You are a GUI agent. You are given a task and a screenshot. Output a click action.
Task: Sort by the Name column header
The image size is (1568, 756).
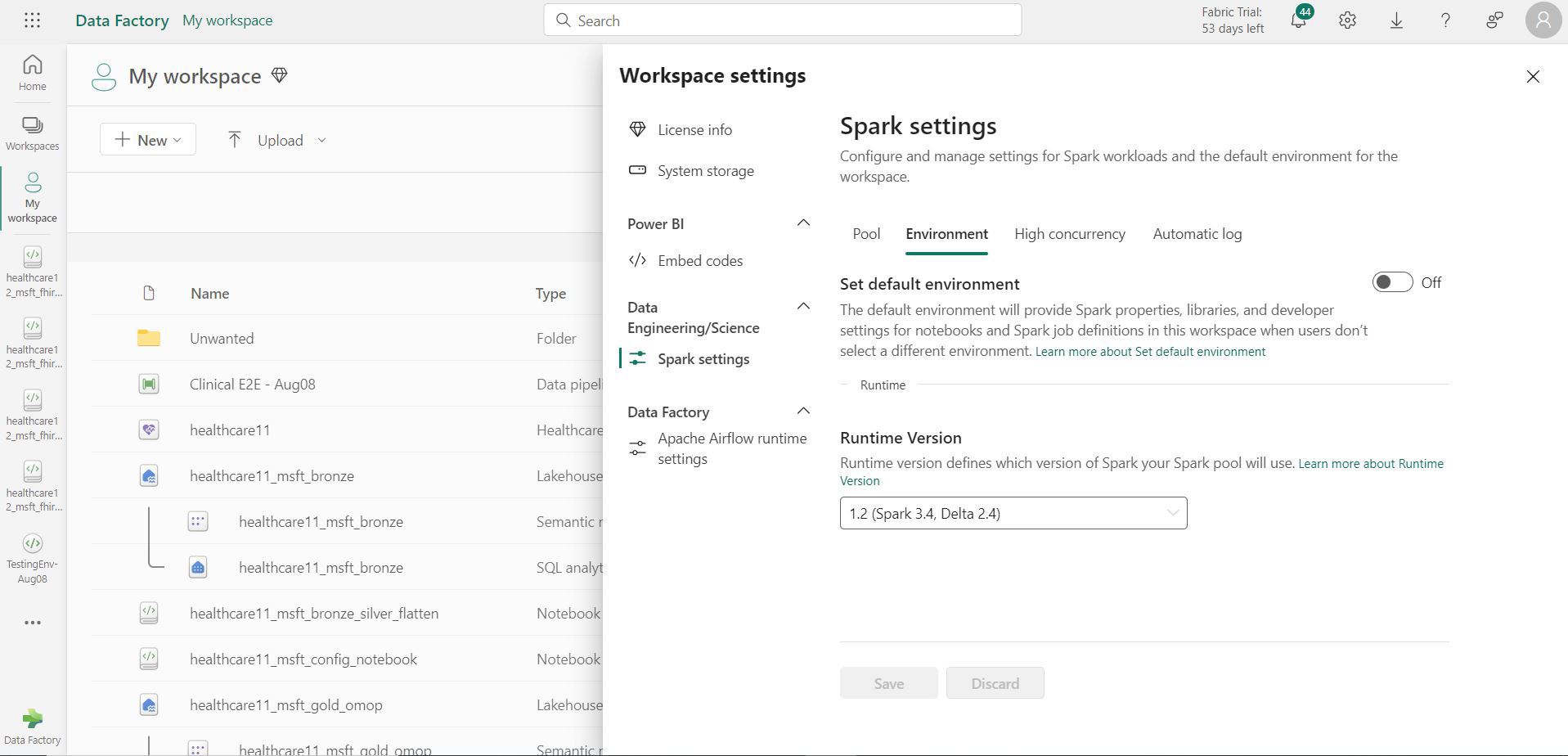pyautogui.click(x=209, y=293)
